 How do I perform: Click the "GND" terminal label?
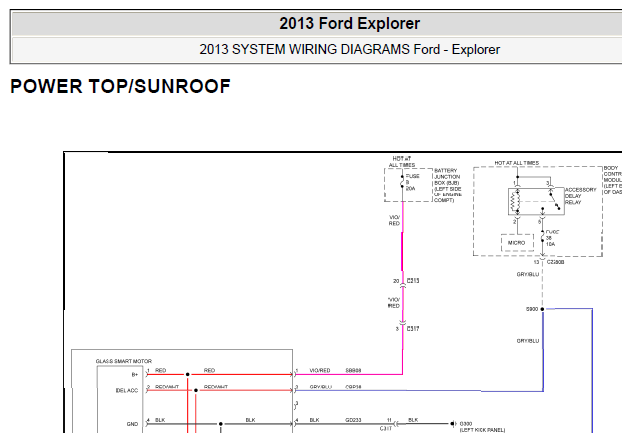[132, 424]
